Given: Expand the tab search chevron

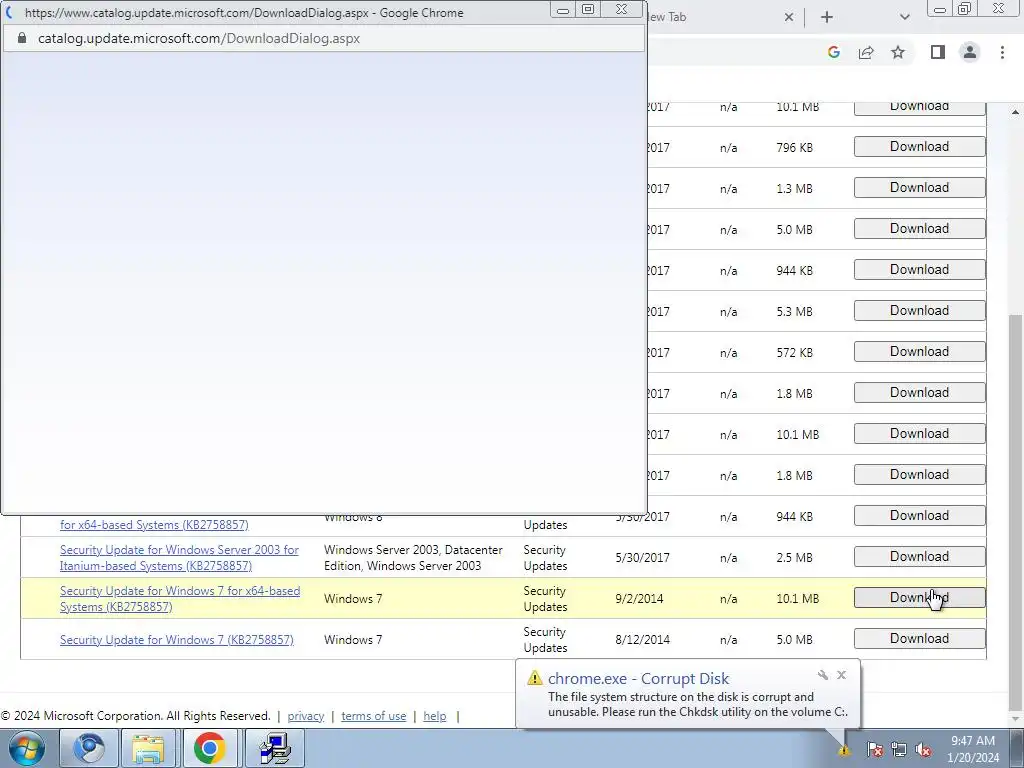Looking at the screenshot, I should (x=904, y=17).
